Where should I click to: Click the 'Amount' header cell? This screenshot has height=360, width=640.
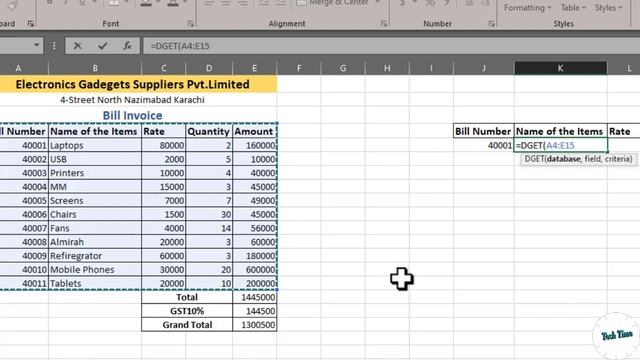click(254, 131)
